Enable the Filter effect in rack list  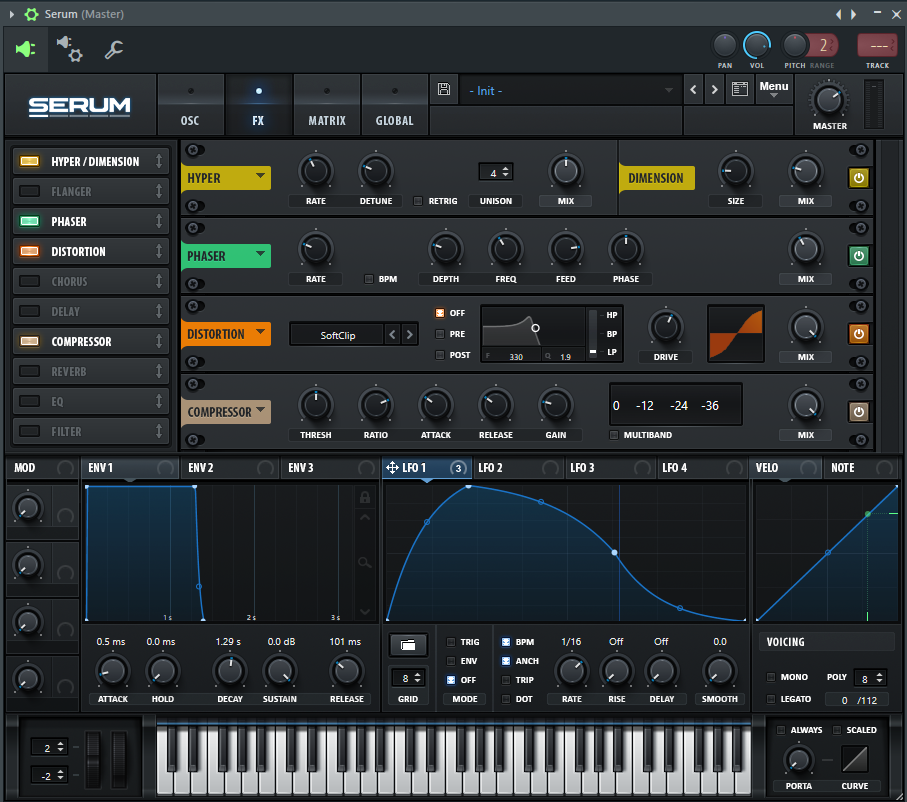(x=30, y=432)
